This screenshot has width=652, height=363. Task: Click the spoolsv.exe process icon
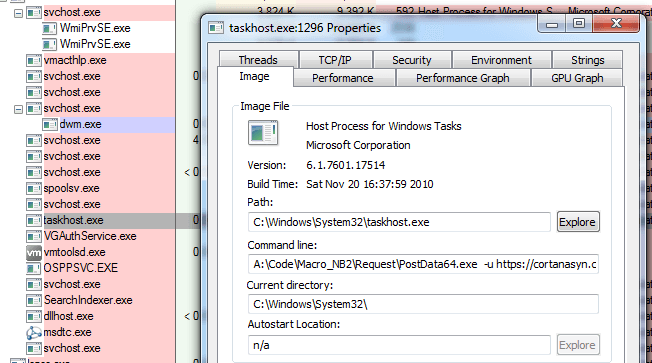point(34,188)
